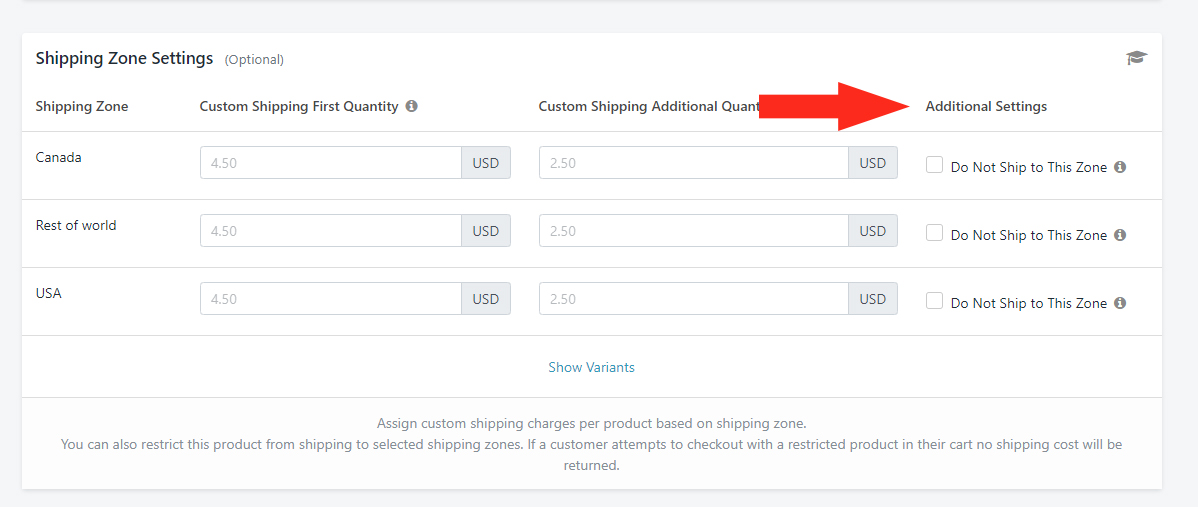Click USA additional quantity shipping field
This screenshot has width=1198, height=507.
pyautogui.click(x=694, y=299)
